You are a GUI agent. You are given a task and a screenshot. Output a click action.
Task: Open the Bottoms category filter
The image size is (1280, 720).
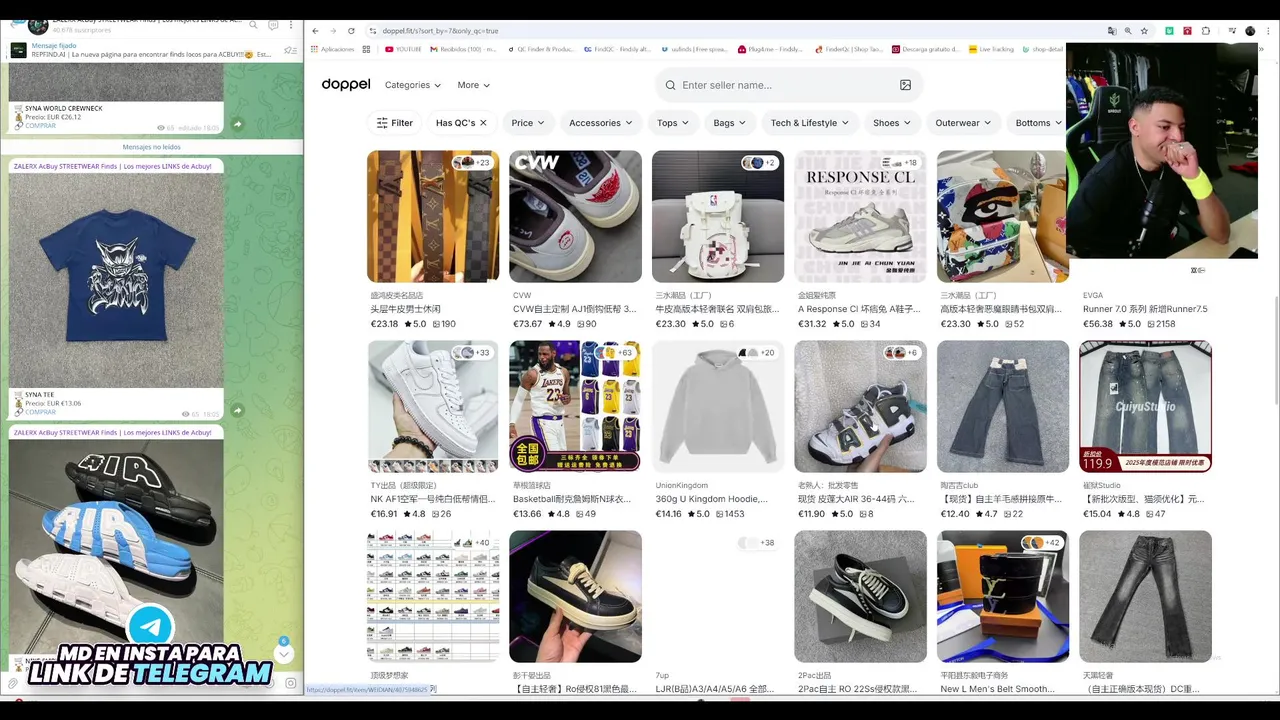1039,123
